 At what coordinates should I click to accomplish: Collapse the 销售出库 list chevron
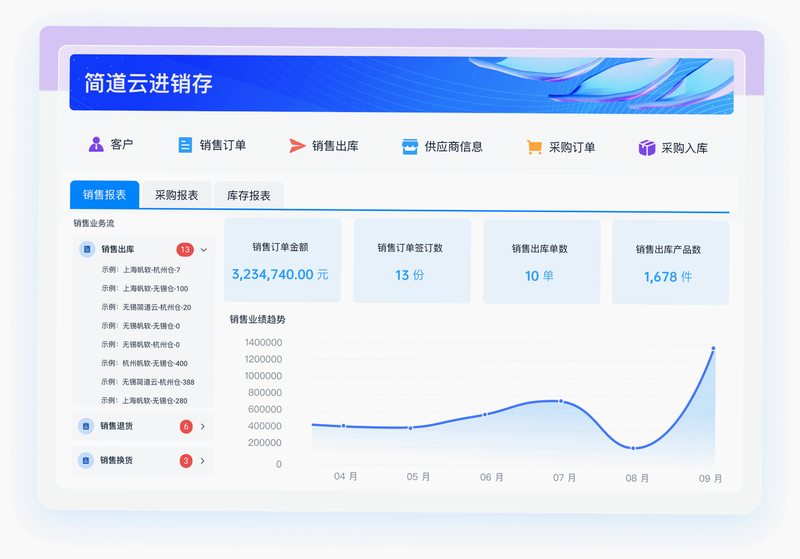point(204,250)
